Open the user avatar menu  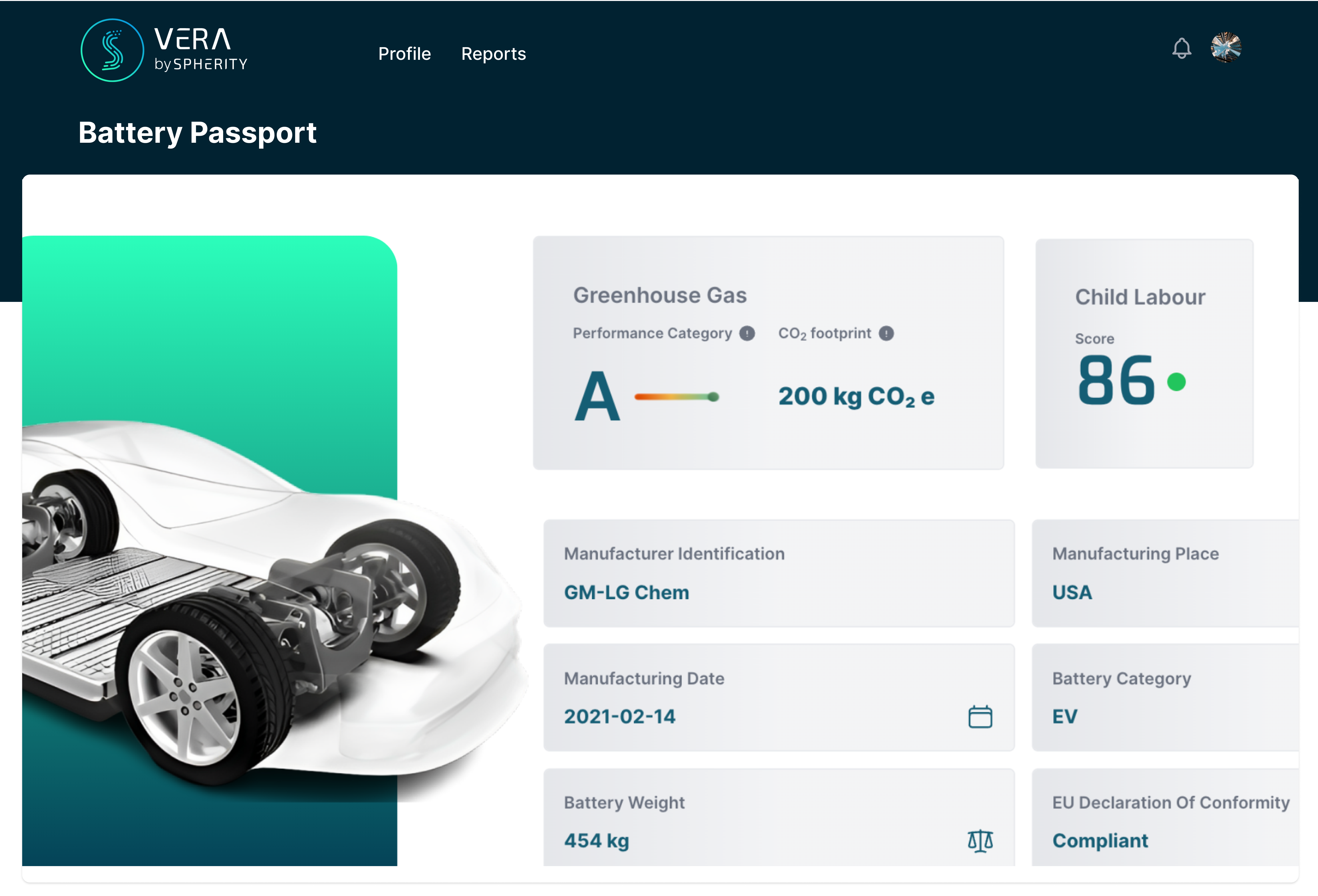click(1226, 48)
